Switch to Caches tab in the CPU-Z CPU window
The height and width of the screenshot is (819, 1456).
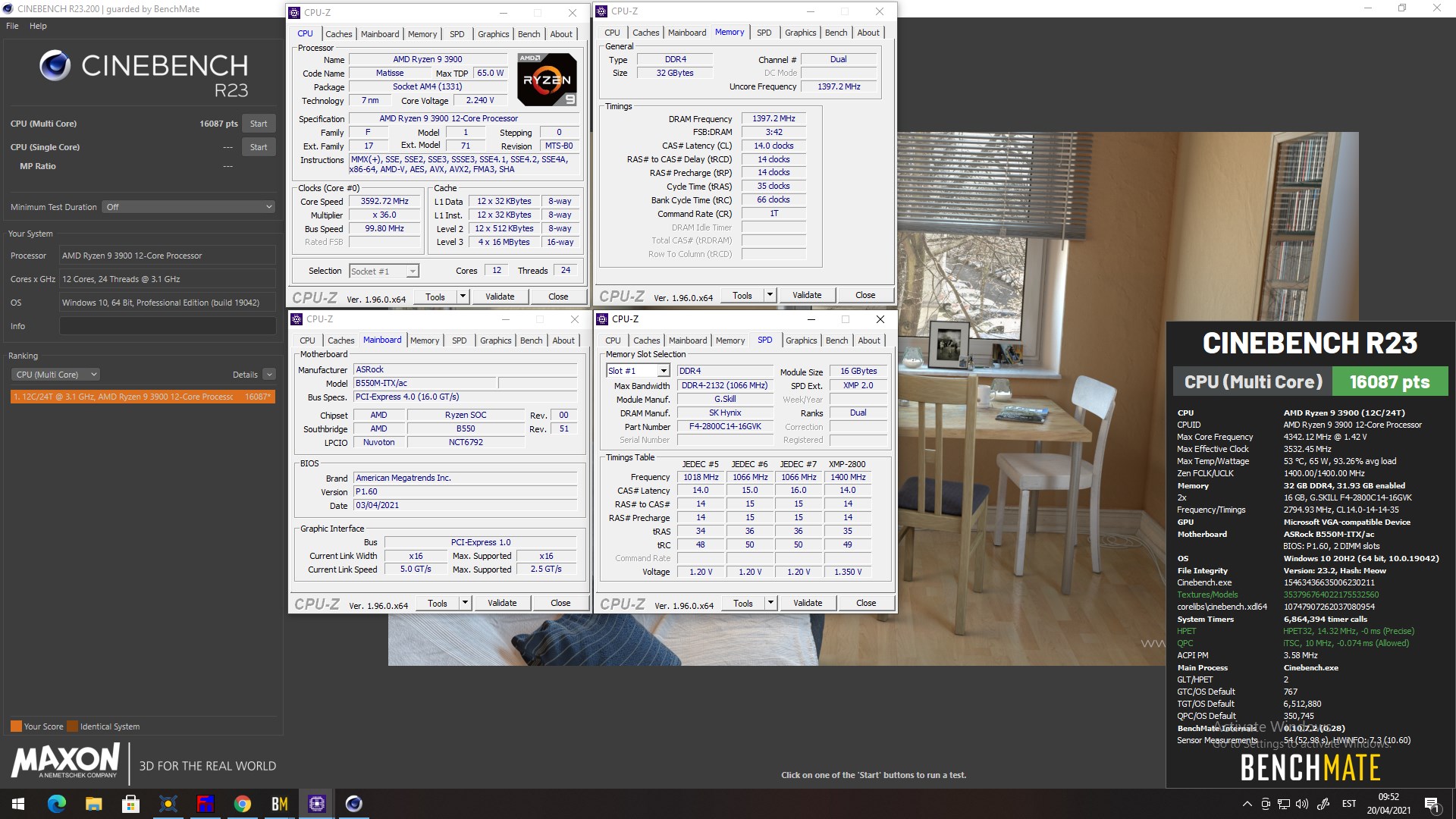coord(338,34)
